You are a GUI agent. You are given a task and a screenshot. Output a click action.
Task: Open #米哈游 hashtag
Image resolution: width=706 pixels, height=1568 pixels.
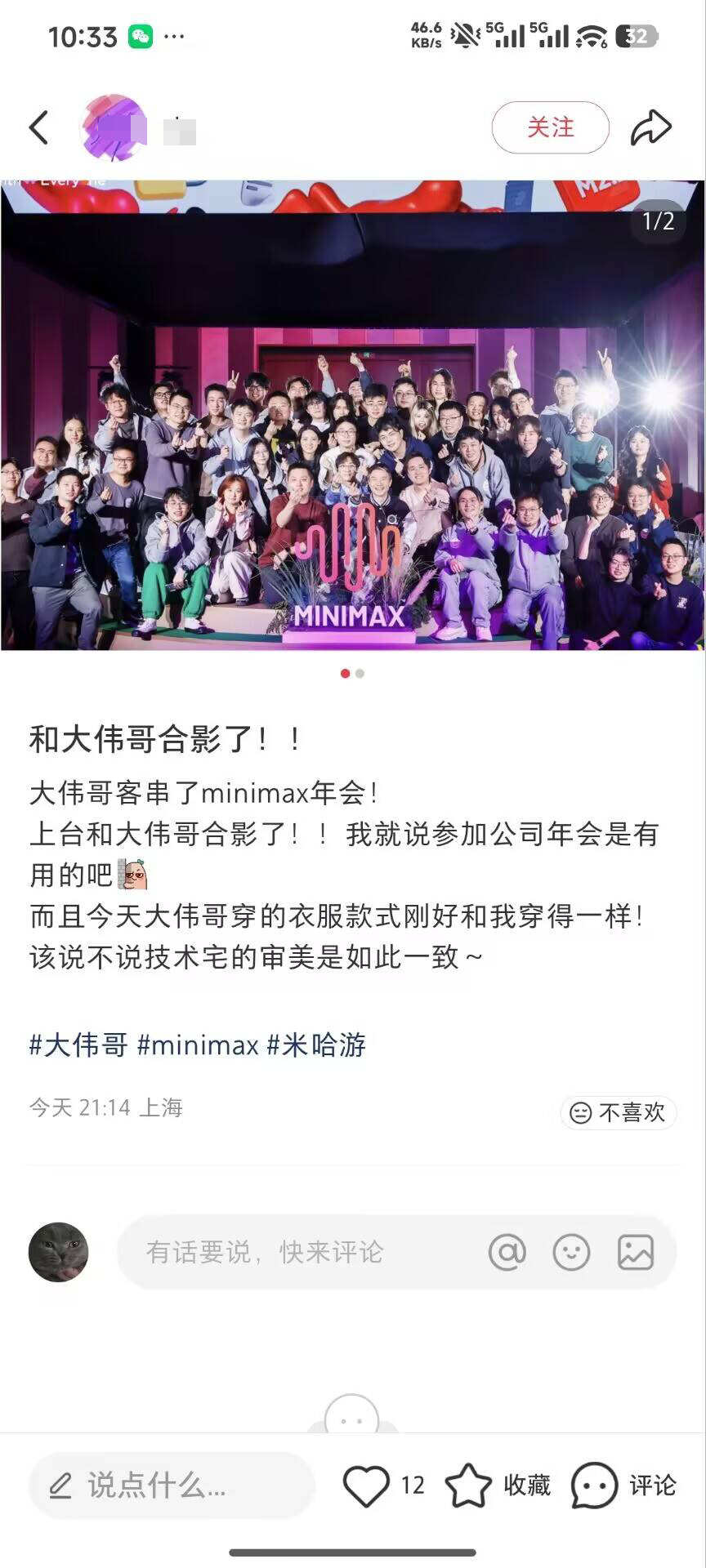316,1045
